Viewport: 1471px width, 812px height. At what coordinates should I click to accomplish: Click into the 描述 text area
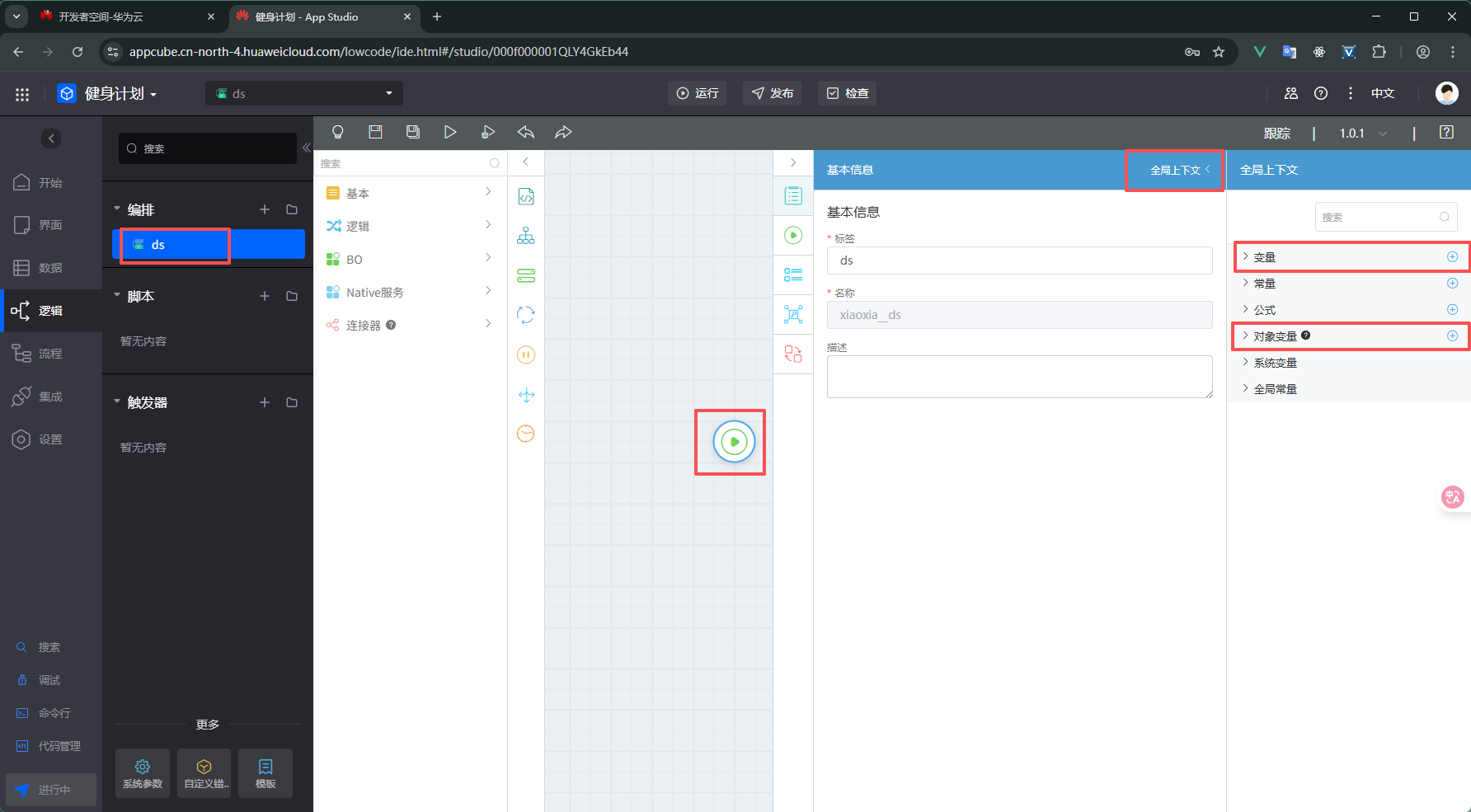pos(1019,377)
